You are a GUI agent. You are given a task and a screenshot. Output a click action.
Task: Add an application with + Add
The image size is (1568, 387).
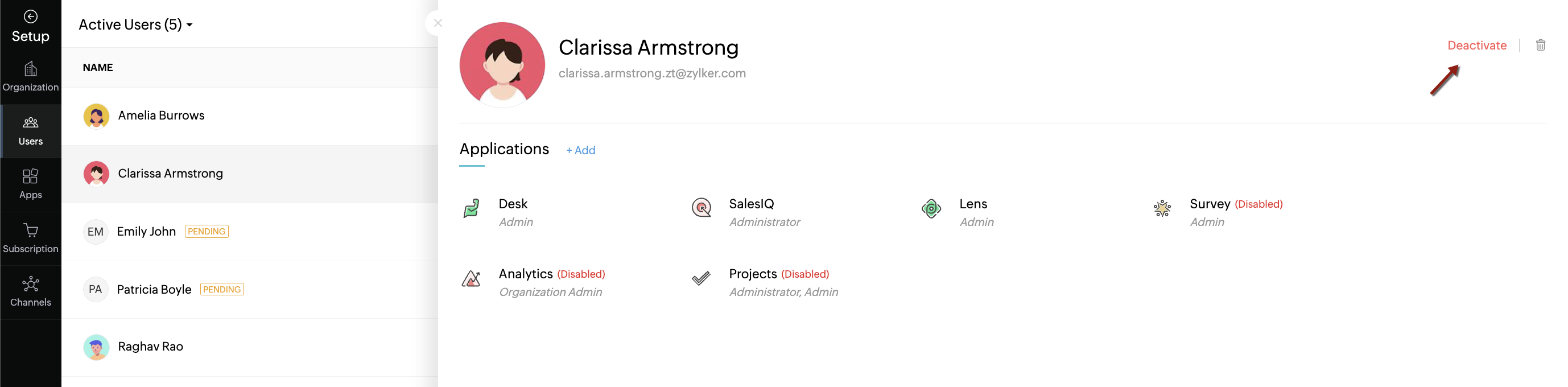pyautogui.click(x=580, y=150)
